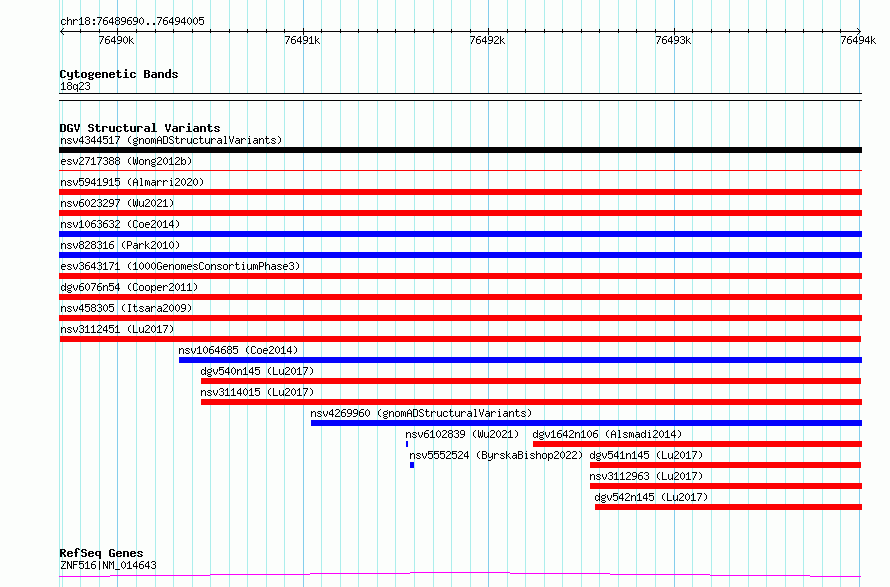Select the black nsv4344517 variant bar
Viewport: 890px width, 587px height.
[x=460, y=150]
